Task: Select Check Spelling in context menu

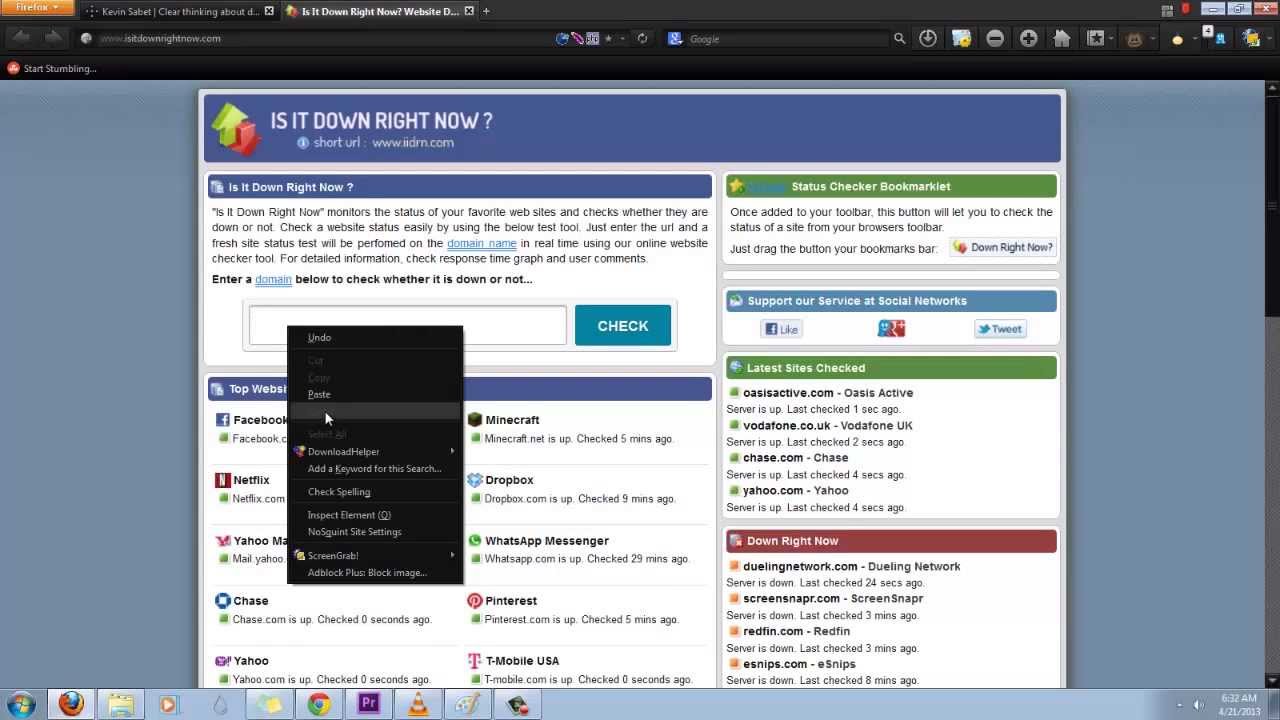Action: [x=374, y=491]
